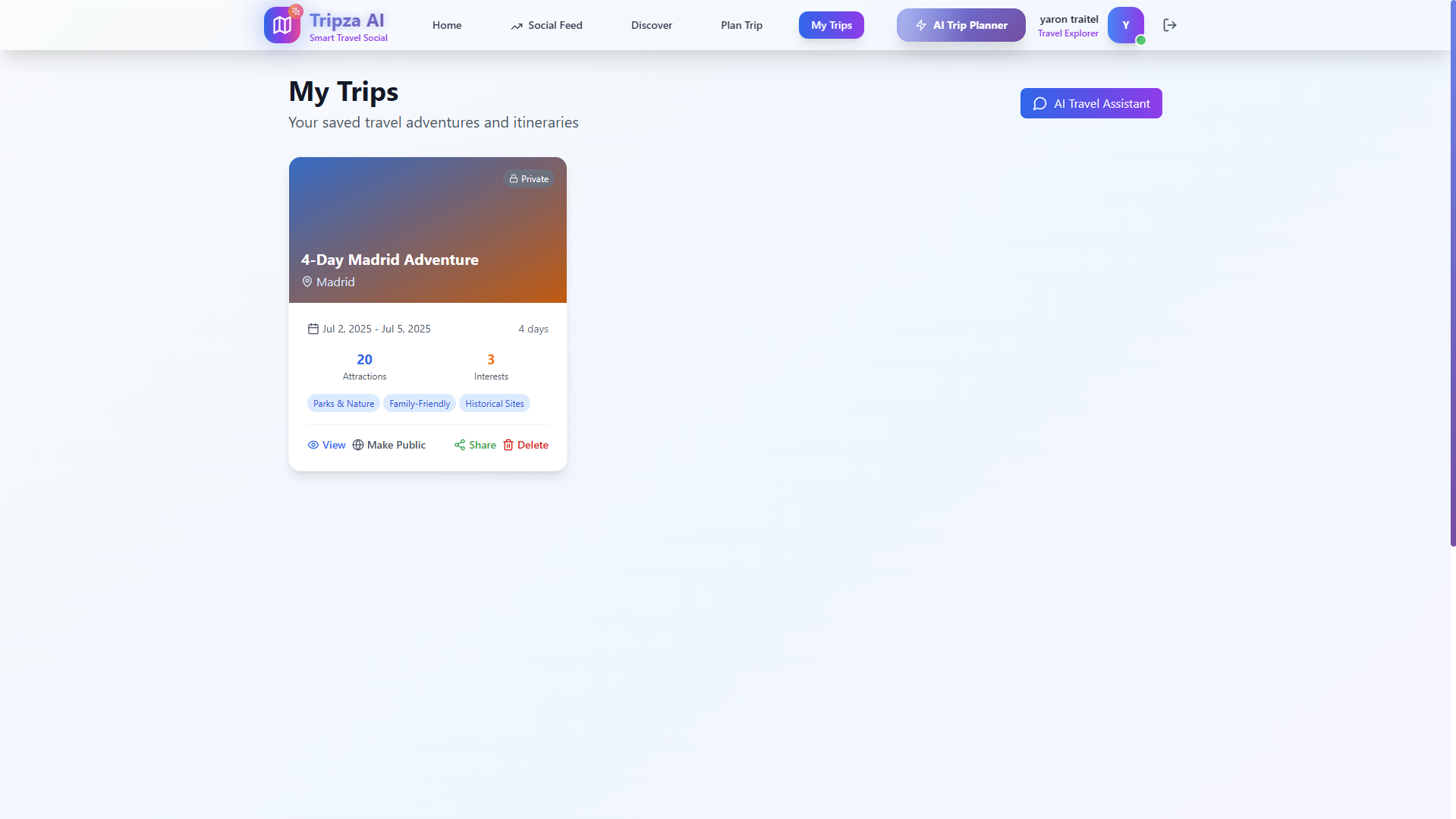
Task: Click the Travel Explorer label
Action: point(1068,33)
